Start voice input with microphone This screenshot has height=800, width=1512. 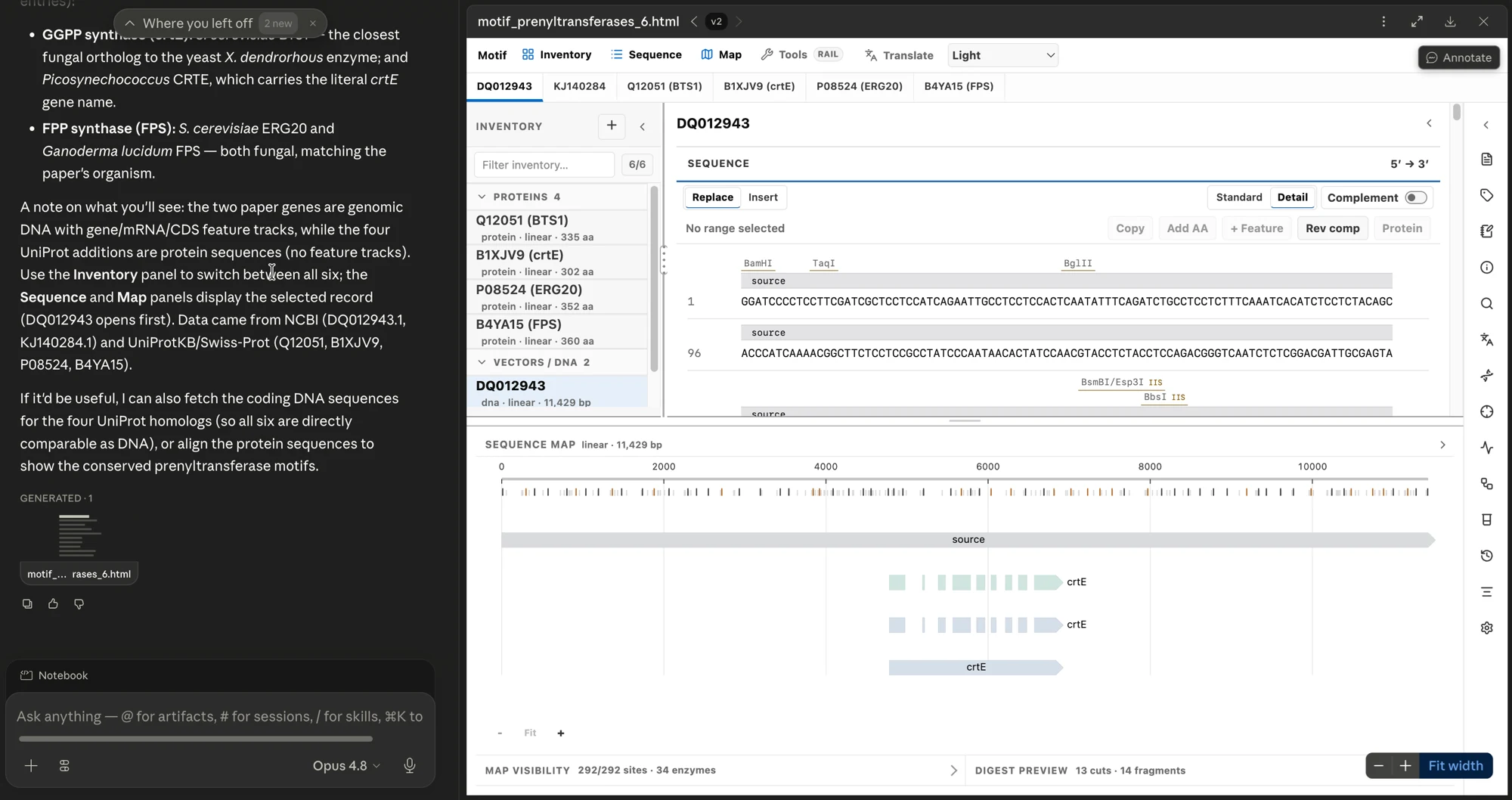click(409, 765)
